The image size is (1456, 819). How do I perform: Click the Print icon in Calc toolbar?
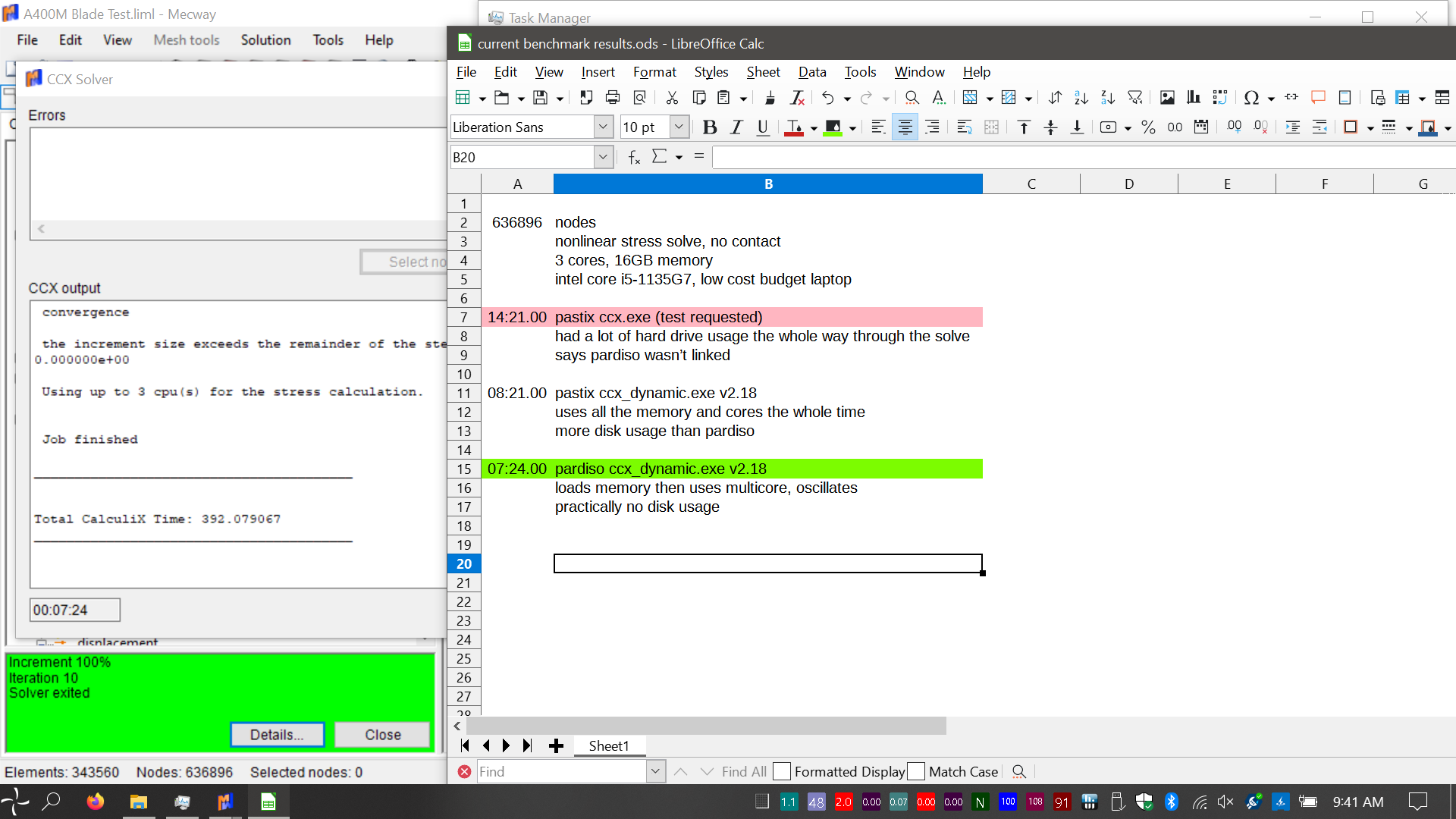[x=613, y=97]
